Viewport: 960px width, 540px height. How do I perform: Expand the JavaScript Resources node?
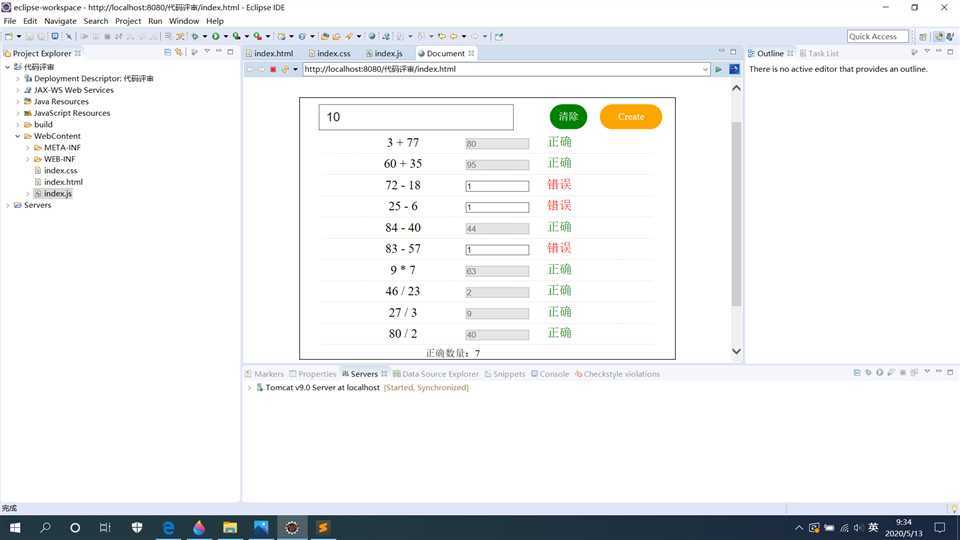pos(18,113)
